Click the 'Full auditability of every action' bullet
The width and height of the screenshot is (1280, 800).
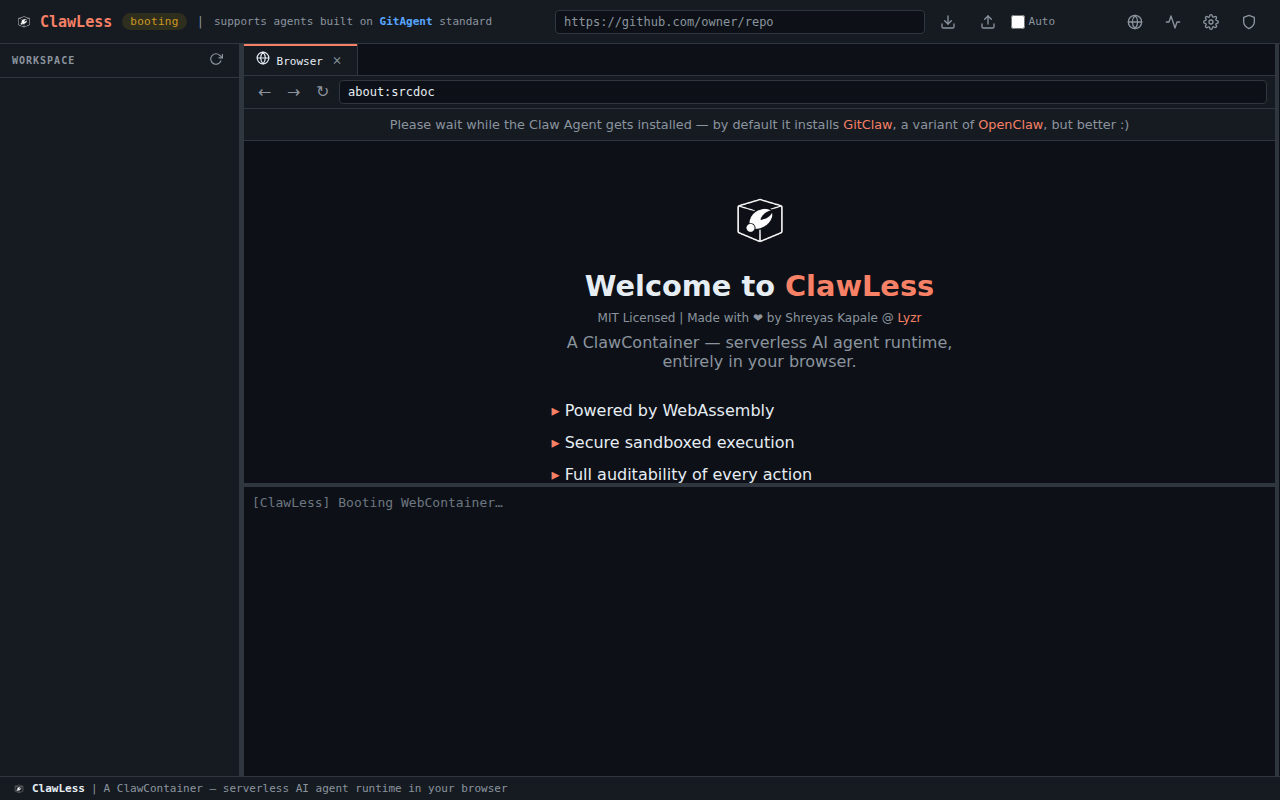[x=682, y=474]
